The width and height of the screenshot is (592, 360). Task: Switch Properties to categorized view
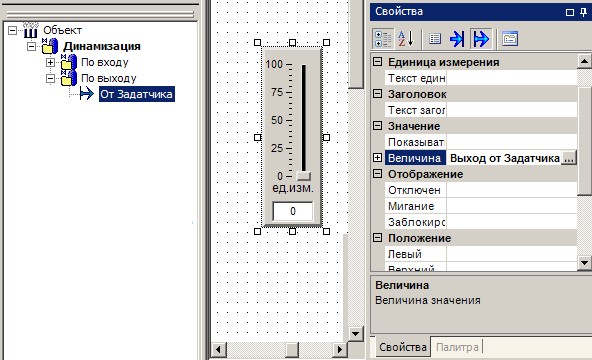coord(383,38)
